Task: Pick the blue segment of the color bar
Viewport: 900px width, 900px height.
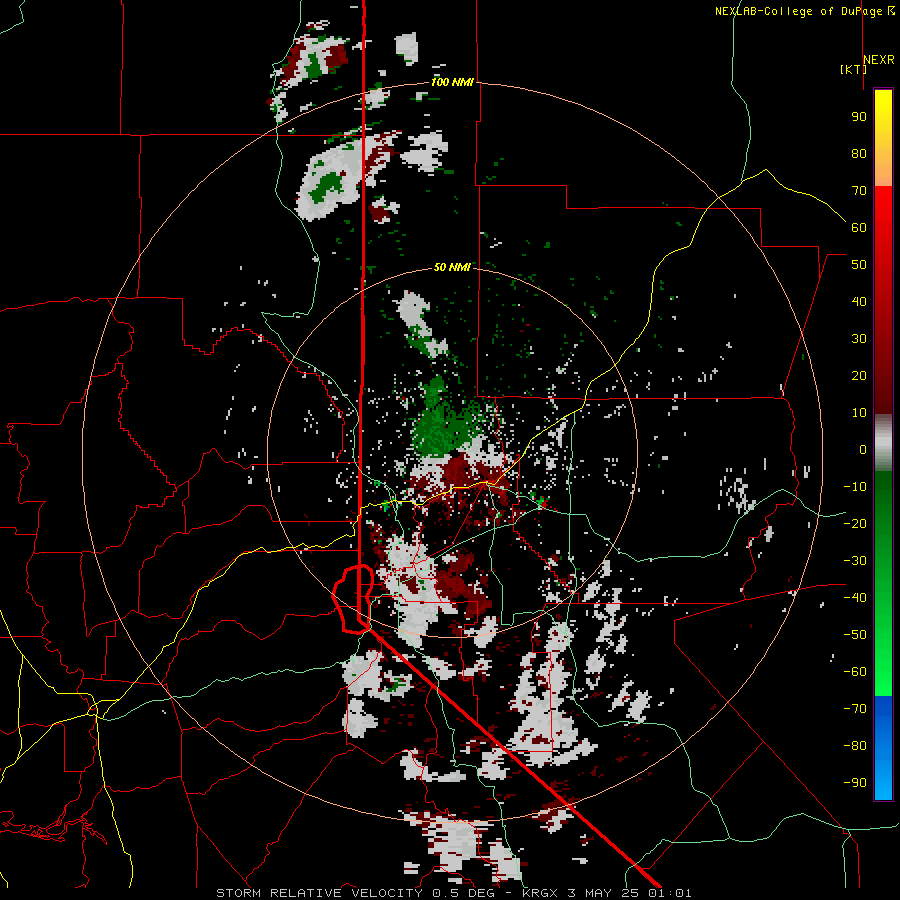Action: coord(883,747)
